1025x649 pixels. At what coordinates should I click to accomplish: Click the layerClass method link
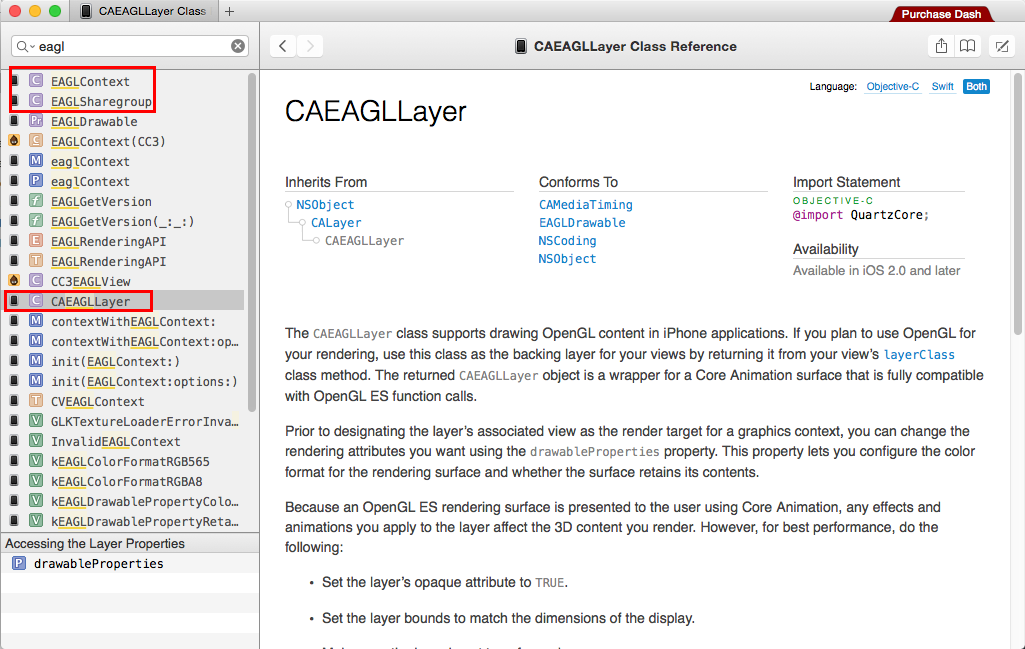click(x=919, y=355)
